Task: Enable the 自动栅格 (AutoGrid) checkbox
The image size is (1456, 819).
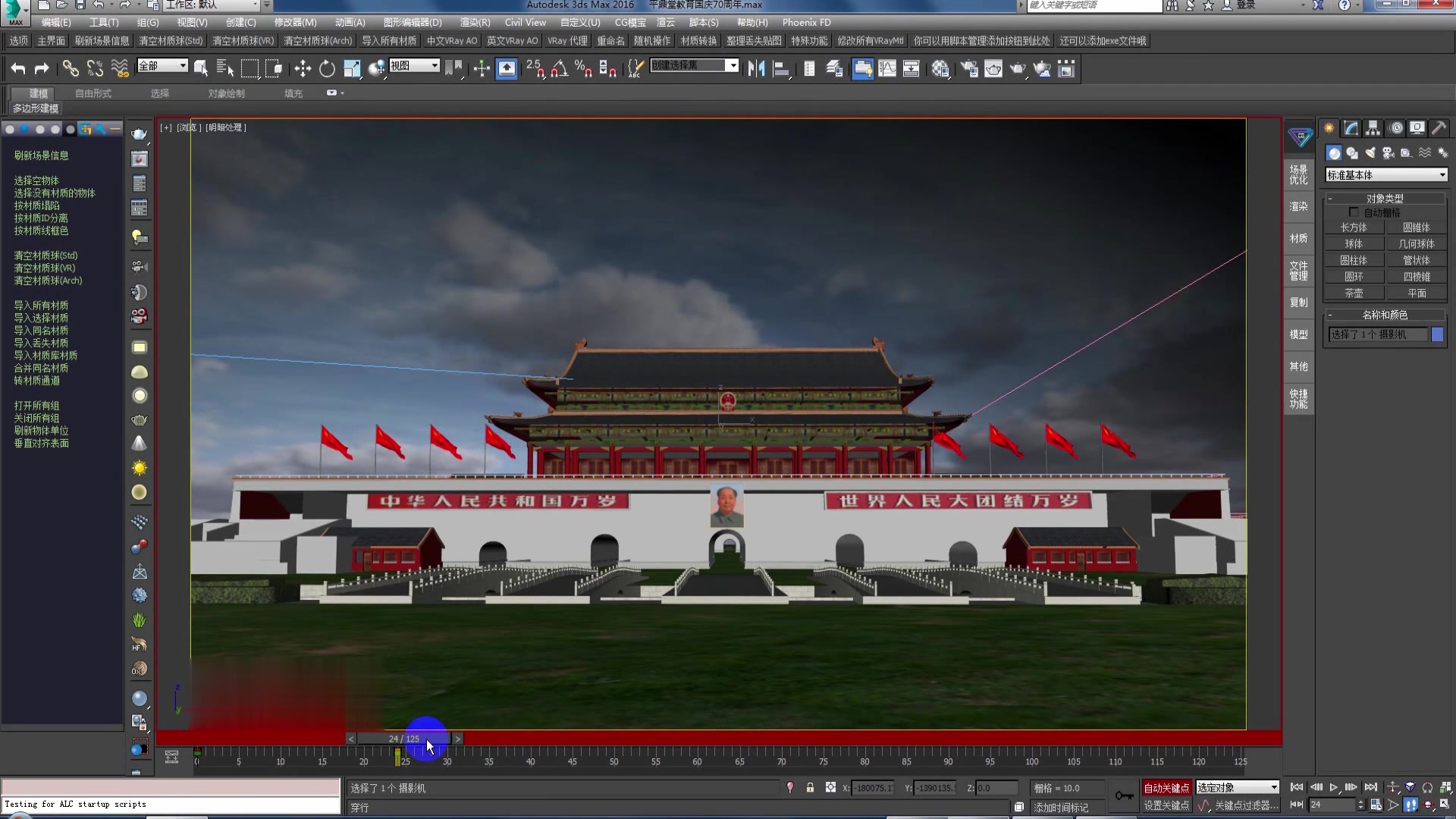Action: click(1355, 212)
